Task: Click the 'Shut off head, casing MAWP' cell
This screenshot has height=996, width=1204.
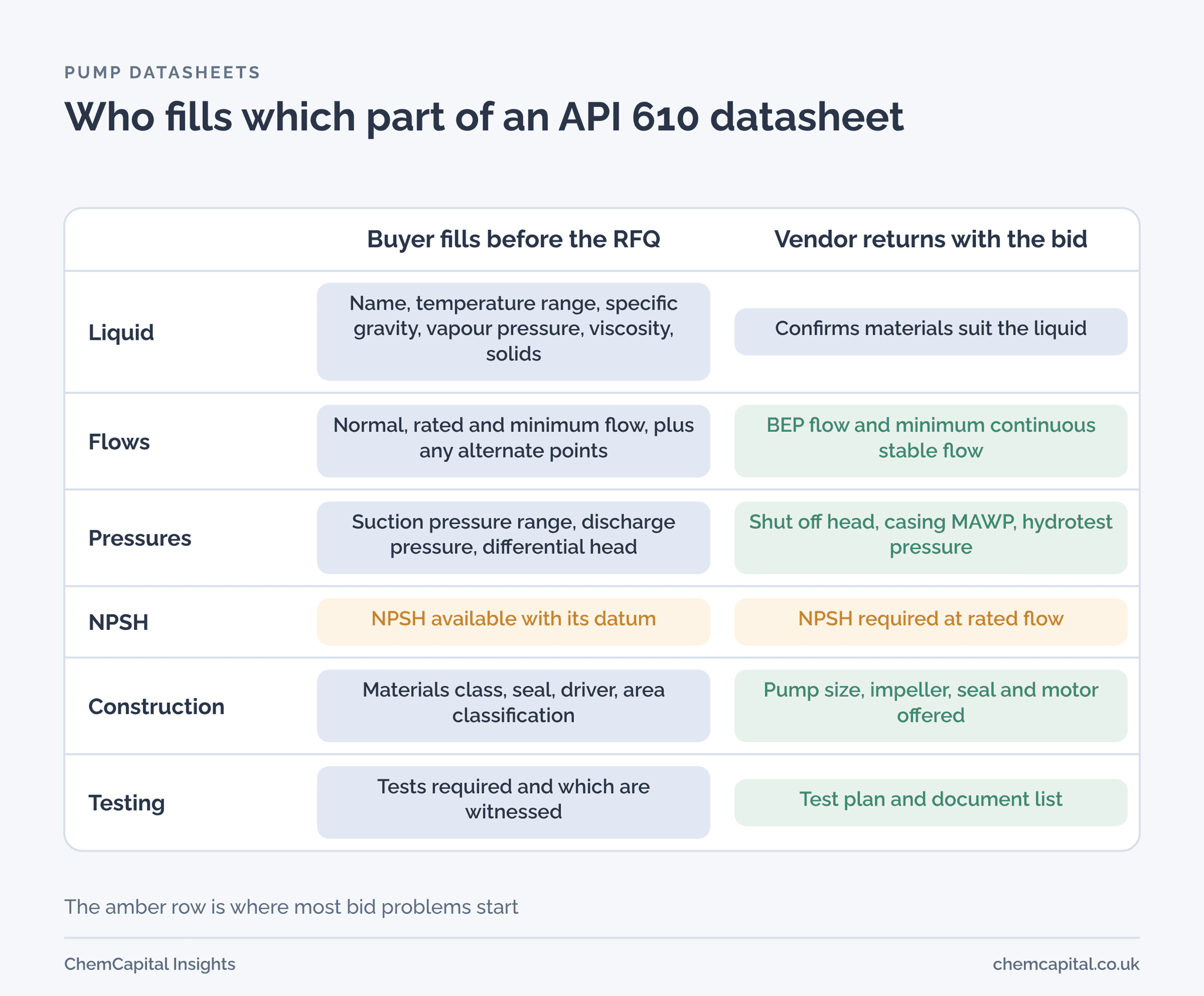Action: click(931, 537)
